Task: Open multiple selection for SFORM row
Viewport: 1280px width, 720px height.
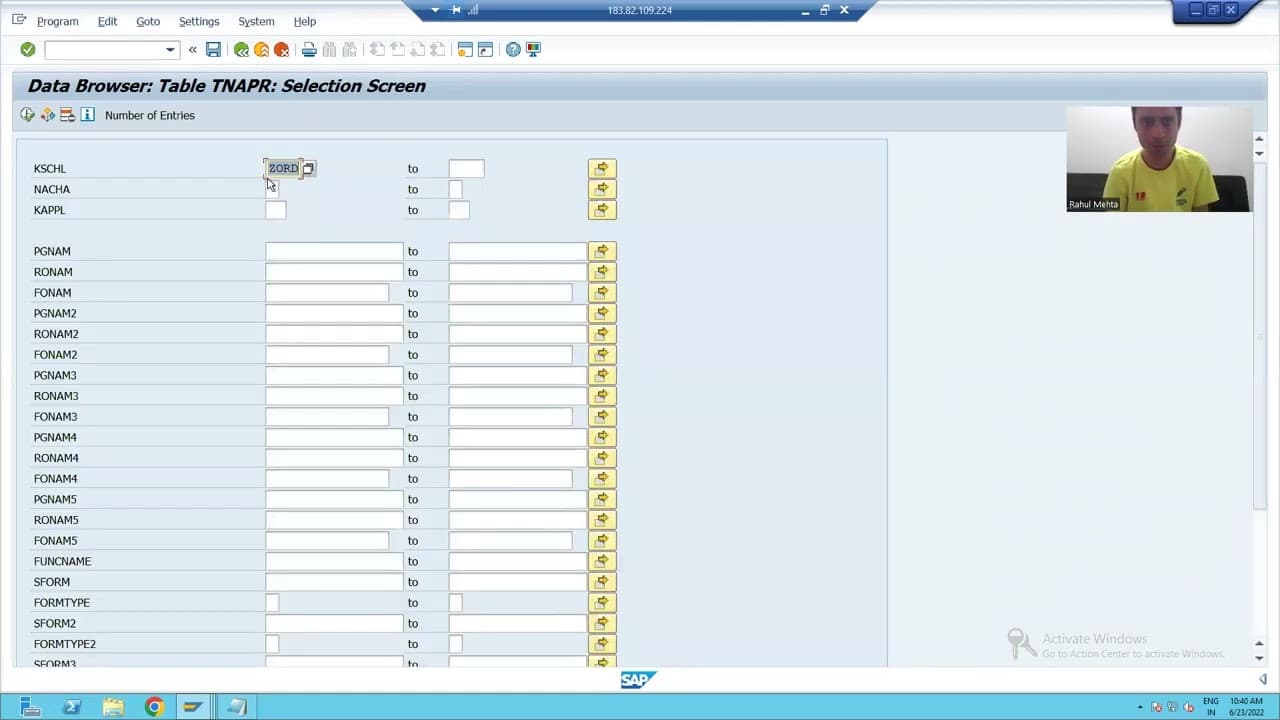Action: pos(602,582)
